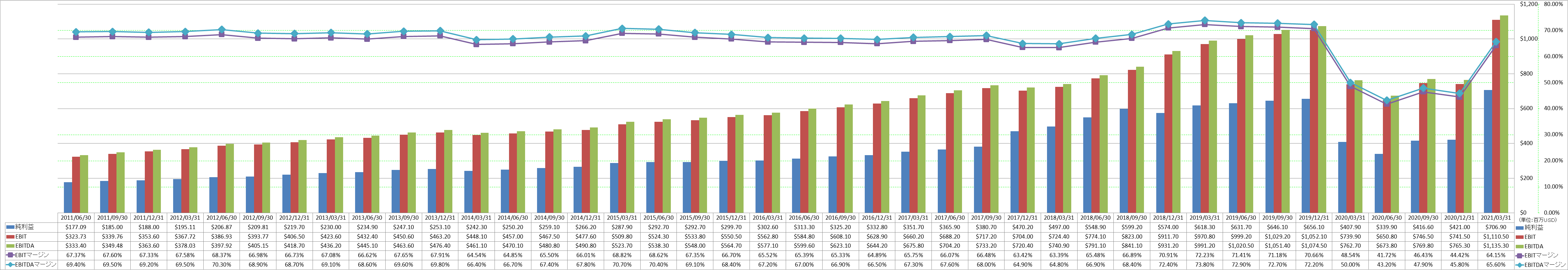
Task: Click the net income cell $656.10
Action: tap(1314, 227)
